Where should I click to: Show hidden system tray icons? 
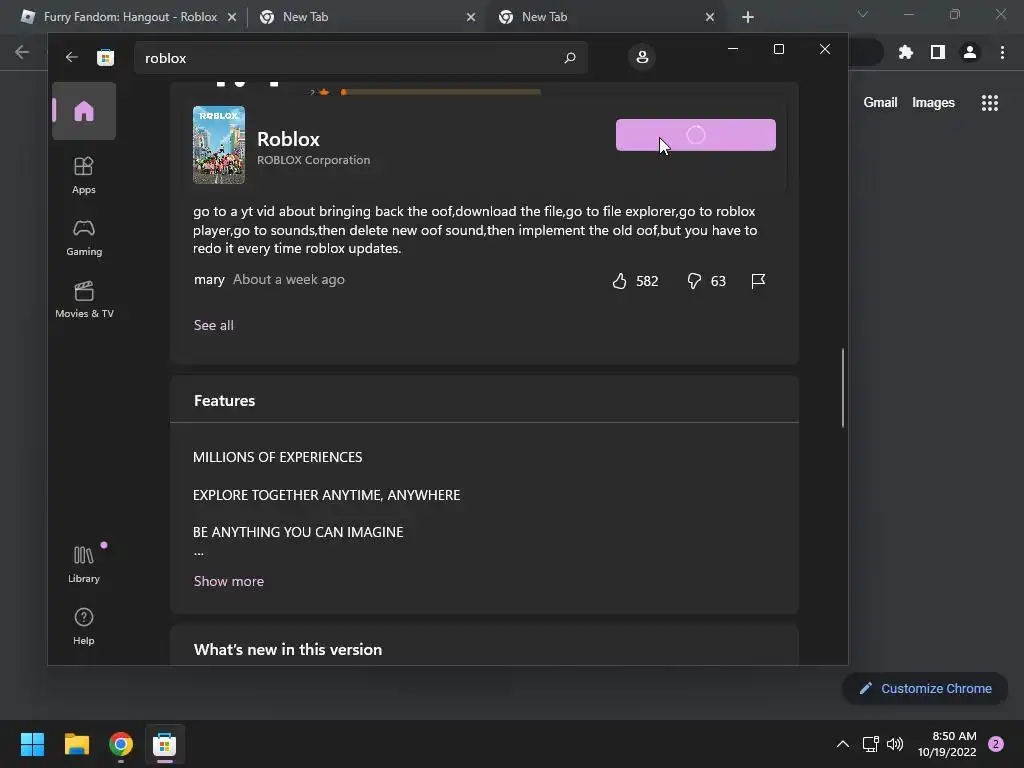[842, 744]
